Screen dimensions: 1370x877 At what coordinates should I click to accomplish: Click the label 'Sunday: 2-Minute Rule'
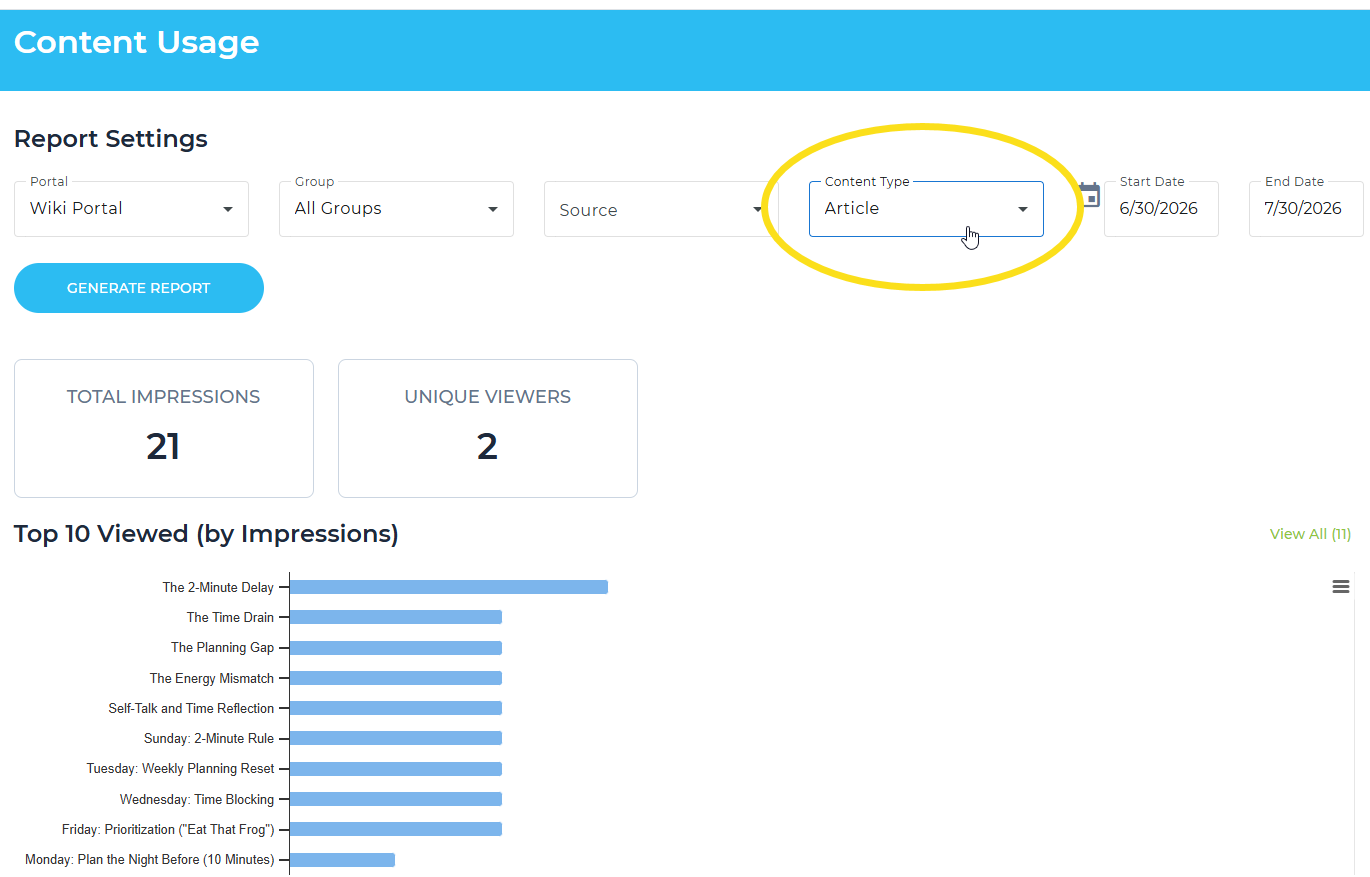[209, 738]
